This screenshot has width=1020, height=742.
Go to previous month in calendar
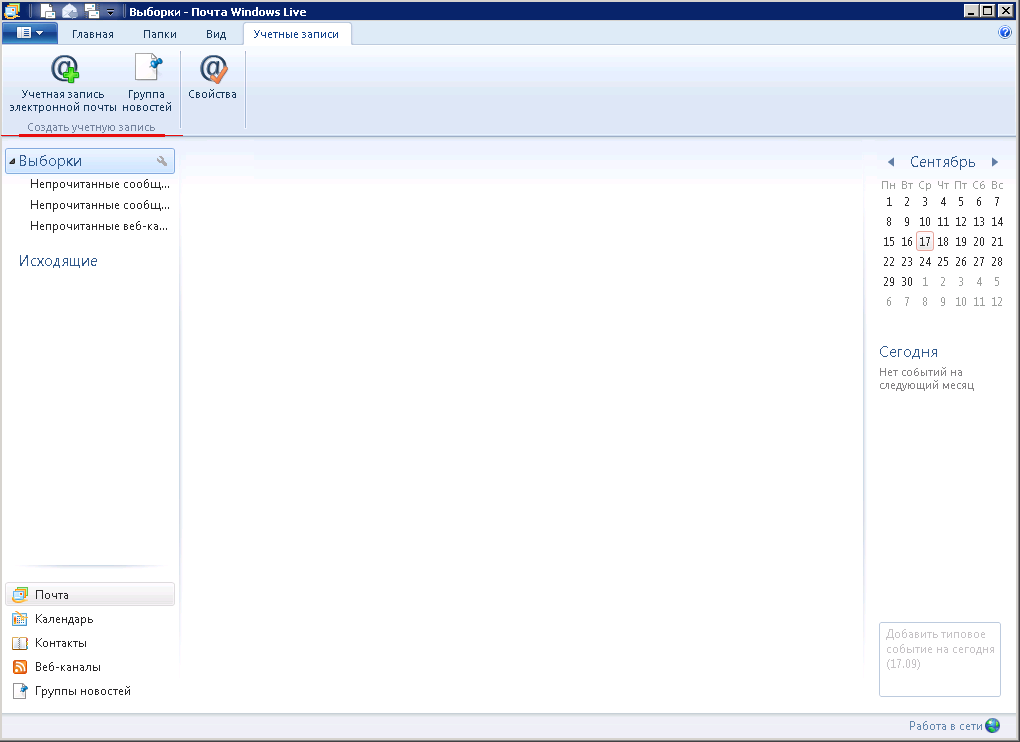click(x=891, y=162)
